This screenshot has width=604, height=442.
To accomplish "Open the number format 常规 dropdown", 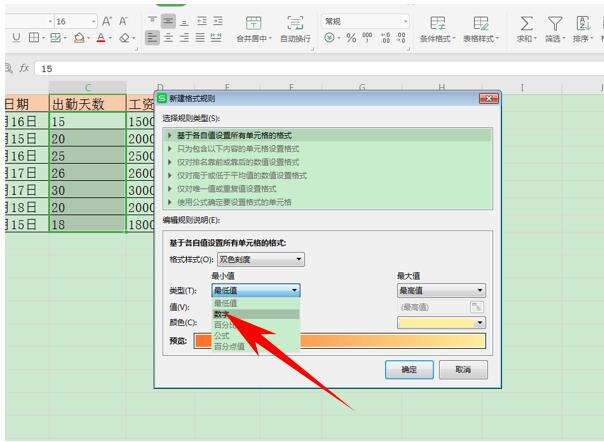I will click(x=405, y=21).
